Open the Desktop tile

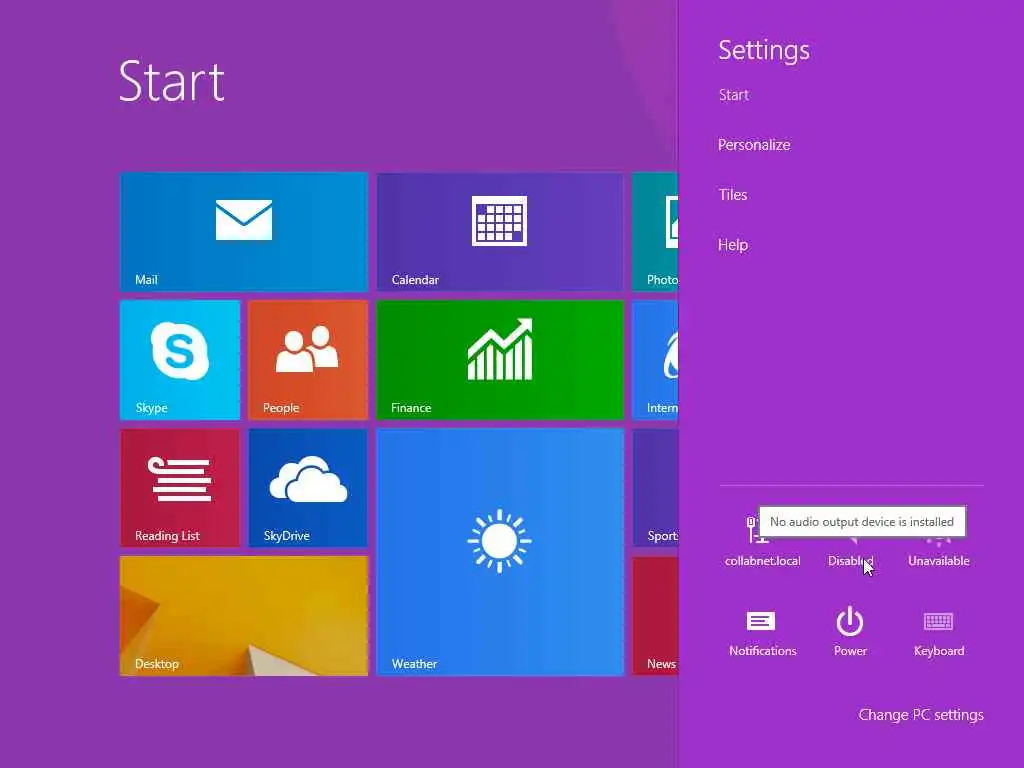244,616
